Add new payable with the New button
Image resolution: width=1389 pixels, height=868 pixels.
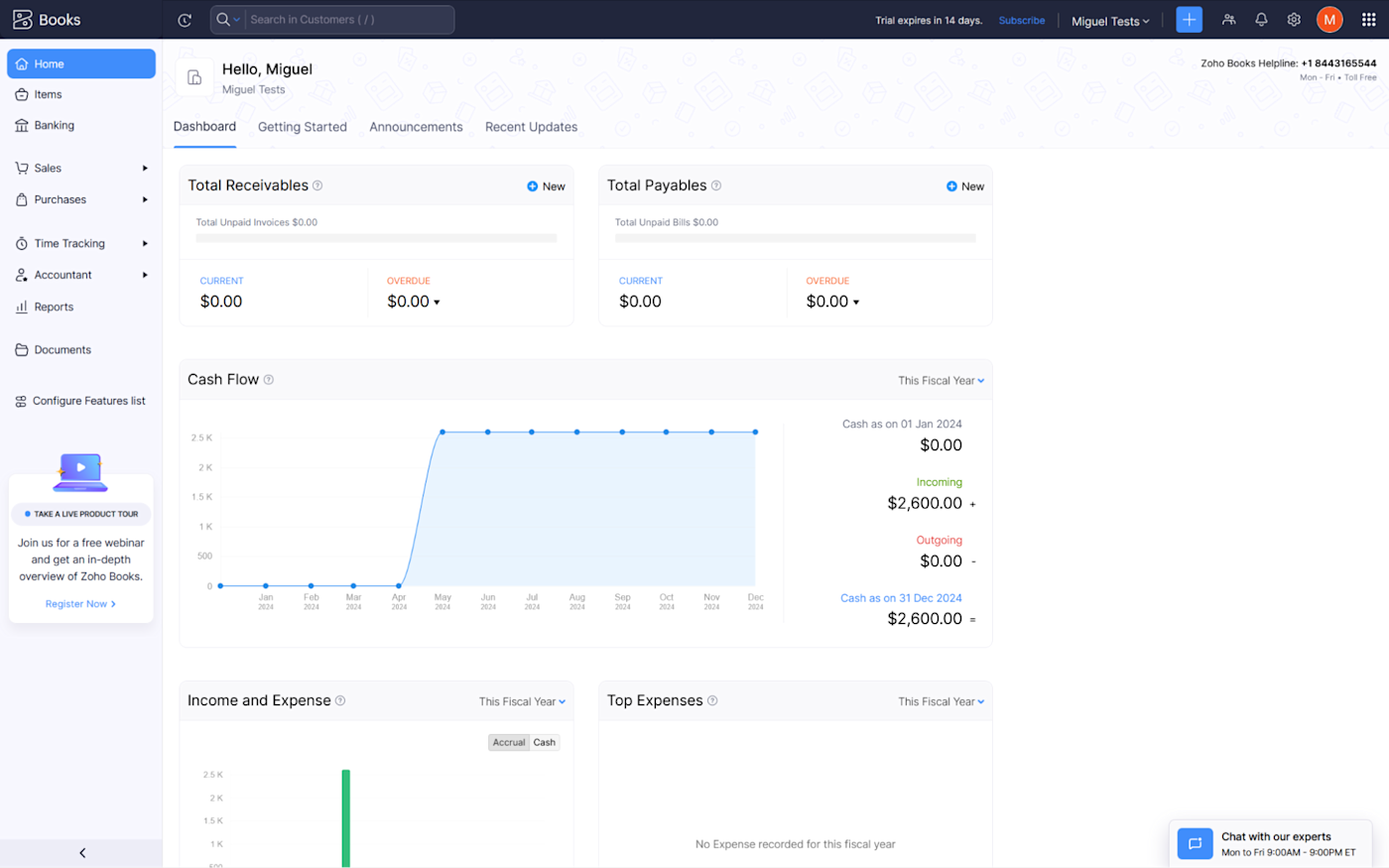coord(965,186)
